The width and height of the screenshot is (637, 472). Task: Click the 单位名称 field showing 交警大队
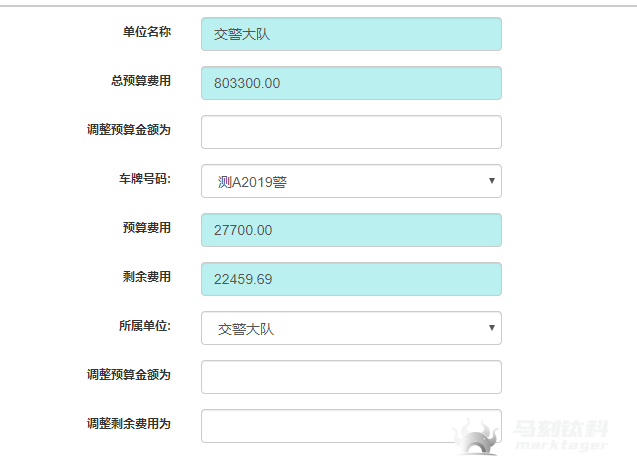click(351, 34)
